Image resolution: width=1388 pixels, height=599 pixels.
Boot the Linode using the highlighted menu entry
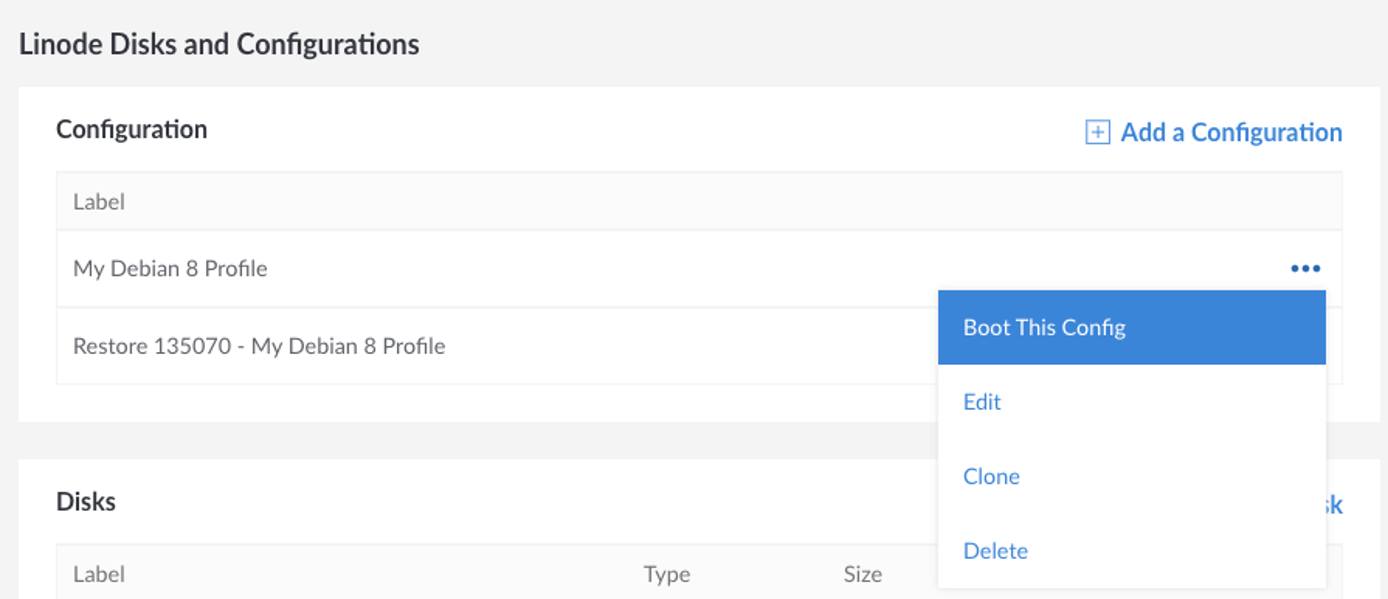[1042, 327]
